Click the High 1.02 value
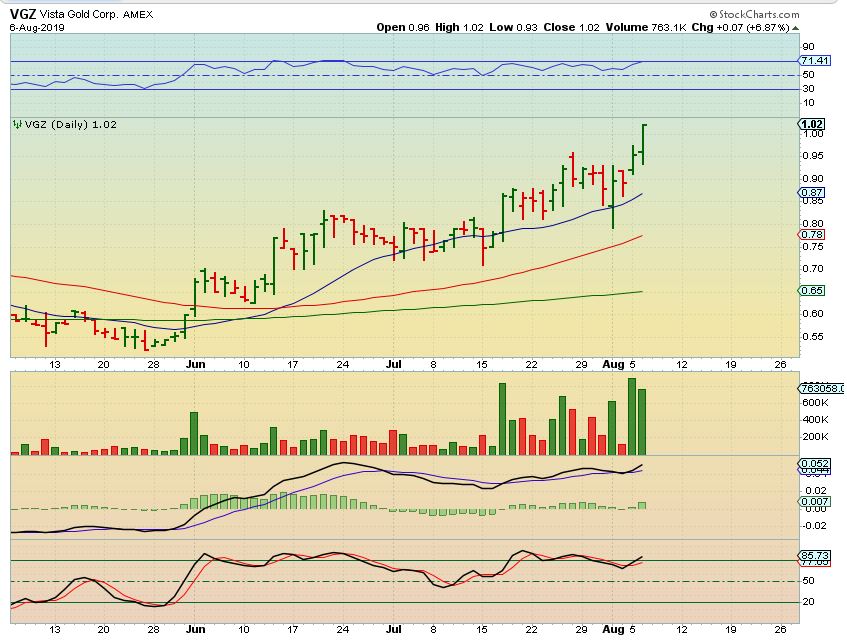The height and width of the screenshot is (641, 847). tap(459, 28)
